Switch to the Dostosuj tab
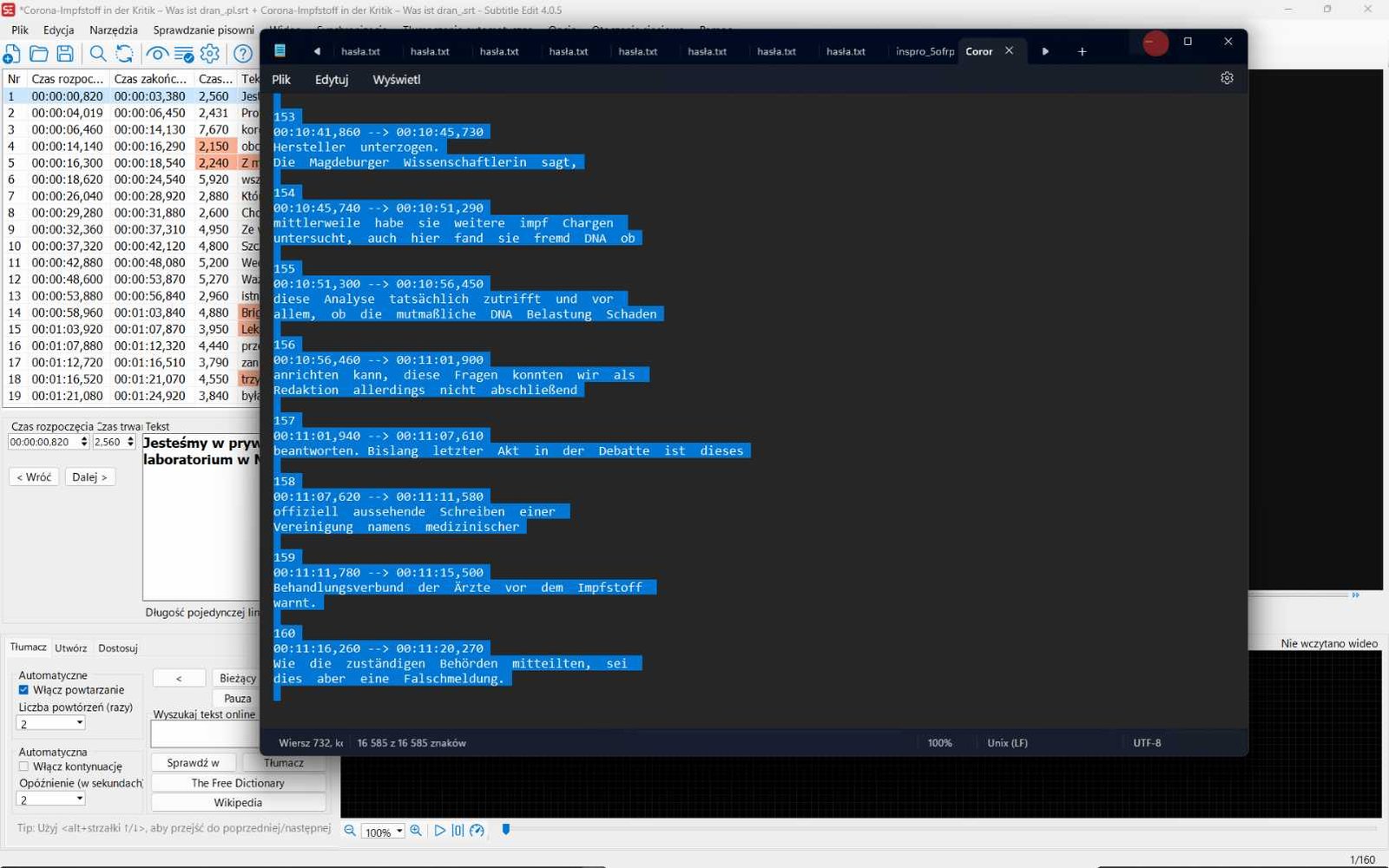 pos(118,648)
